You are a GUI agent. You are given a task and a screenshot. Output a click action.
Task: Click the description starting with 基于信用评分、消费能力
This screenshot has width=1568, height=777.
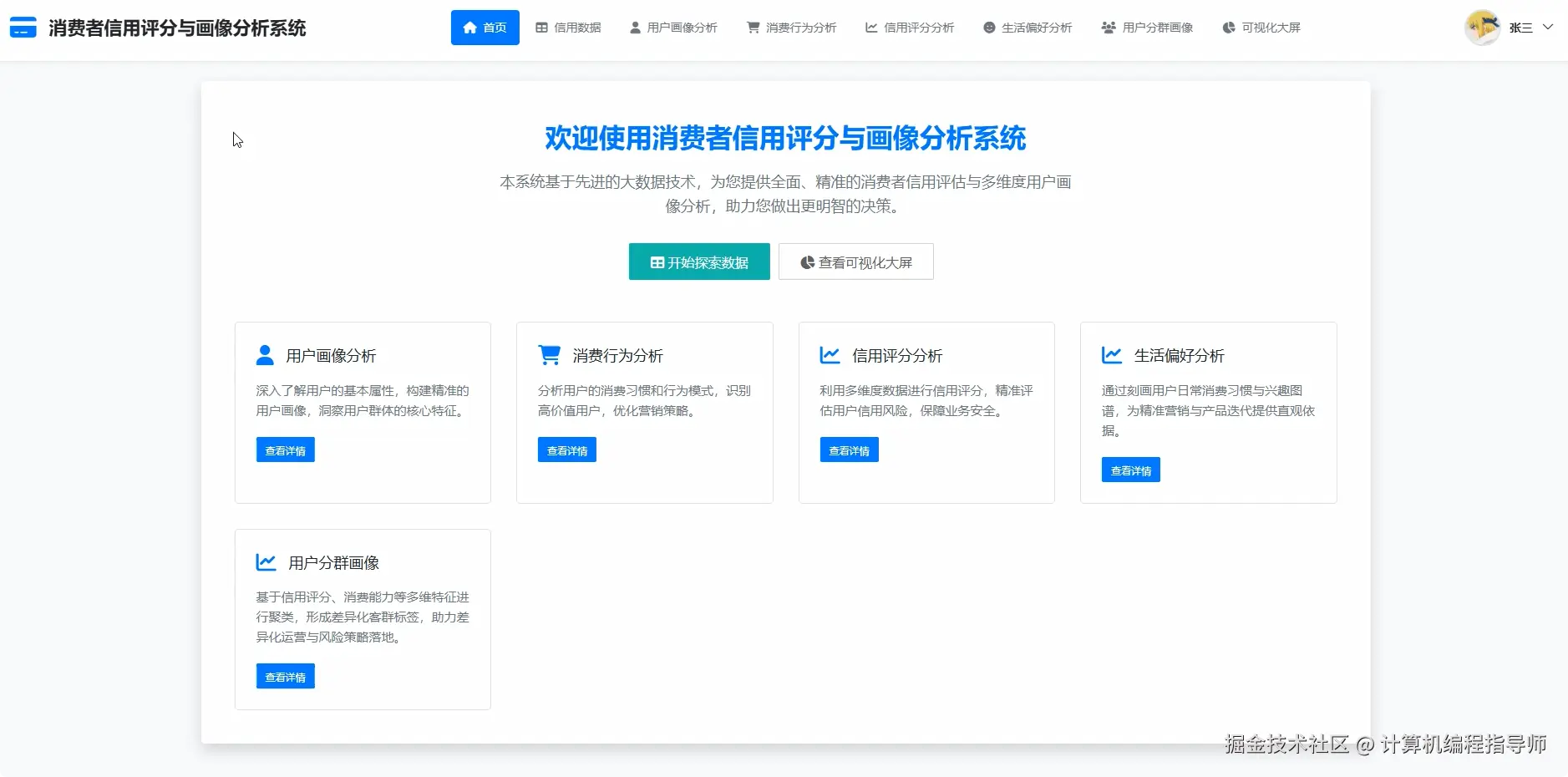coord(363,617)
